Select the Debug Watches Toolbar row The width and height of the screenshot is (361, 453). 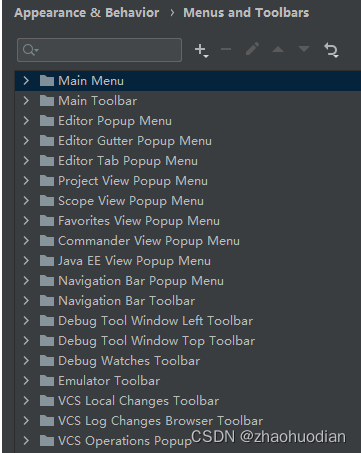pyautogui.click(x=188, y=361)
